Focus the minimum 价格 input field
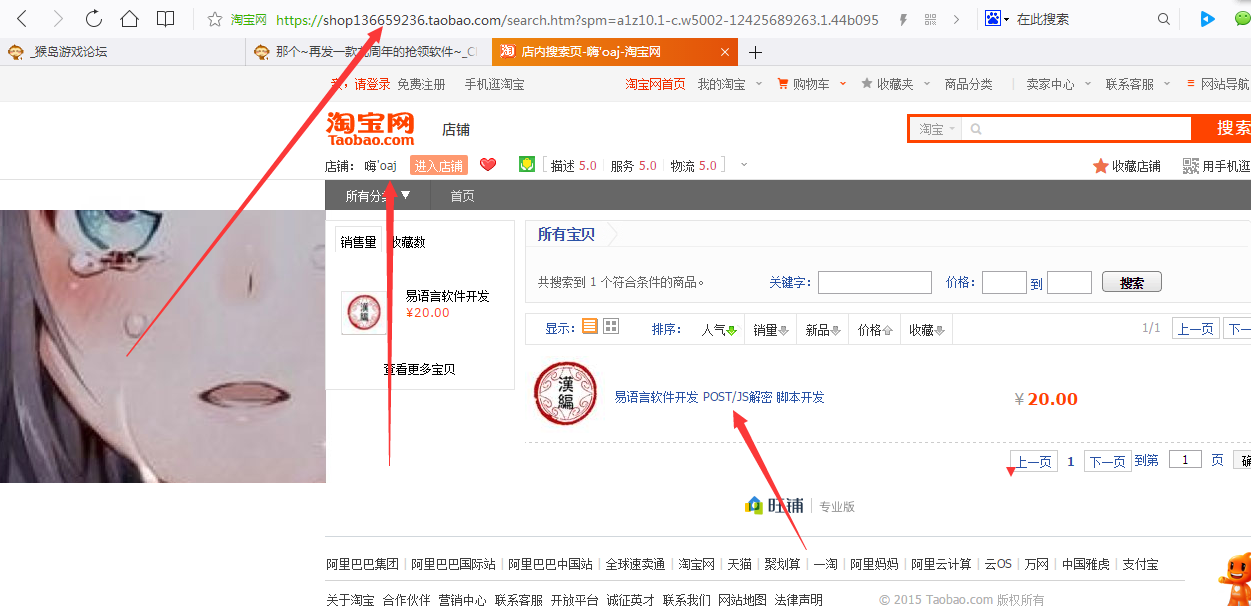The width and height of the screenshot is (1251, 606). click(1004, 282)
